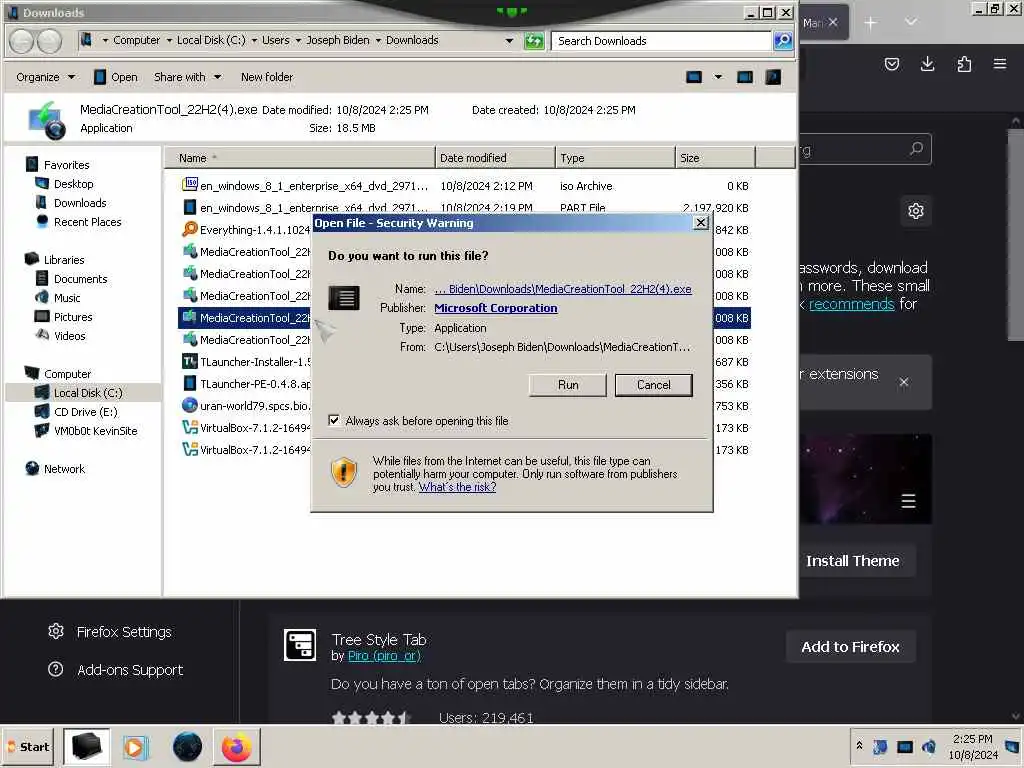Click the add-ons page gear icon
This screenshot has height=768, width=1024.
(916, 211)
